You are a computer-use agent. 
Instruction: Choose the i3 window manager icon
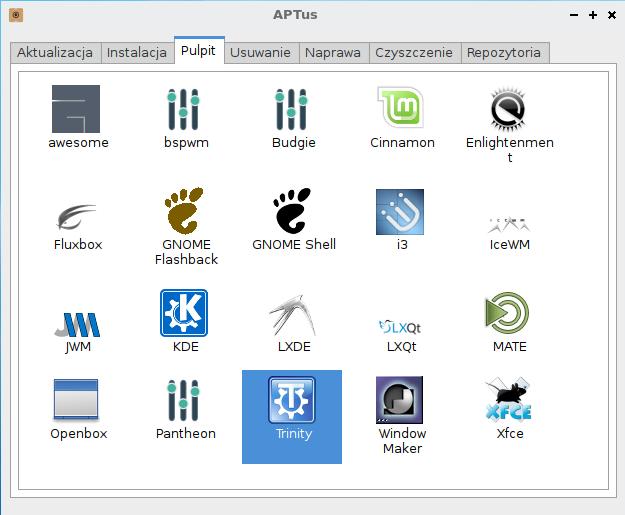click(x=400, y=212)
